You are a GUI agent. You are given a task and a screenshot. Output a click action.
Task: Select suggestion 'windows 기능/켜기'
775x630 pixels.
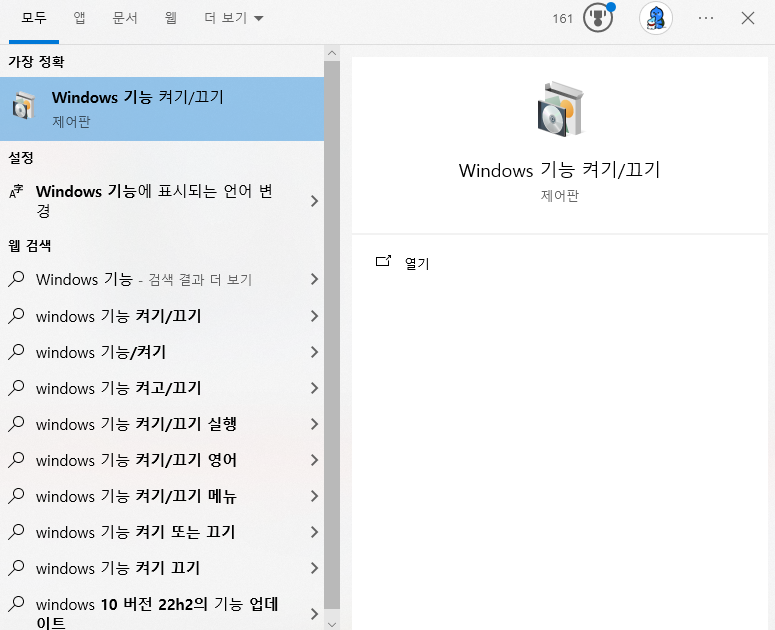(x=162, y=352)
